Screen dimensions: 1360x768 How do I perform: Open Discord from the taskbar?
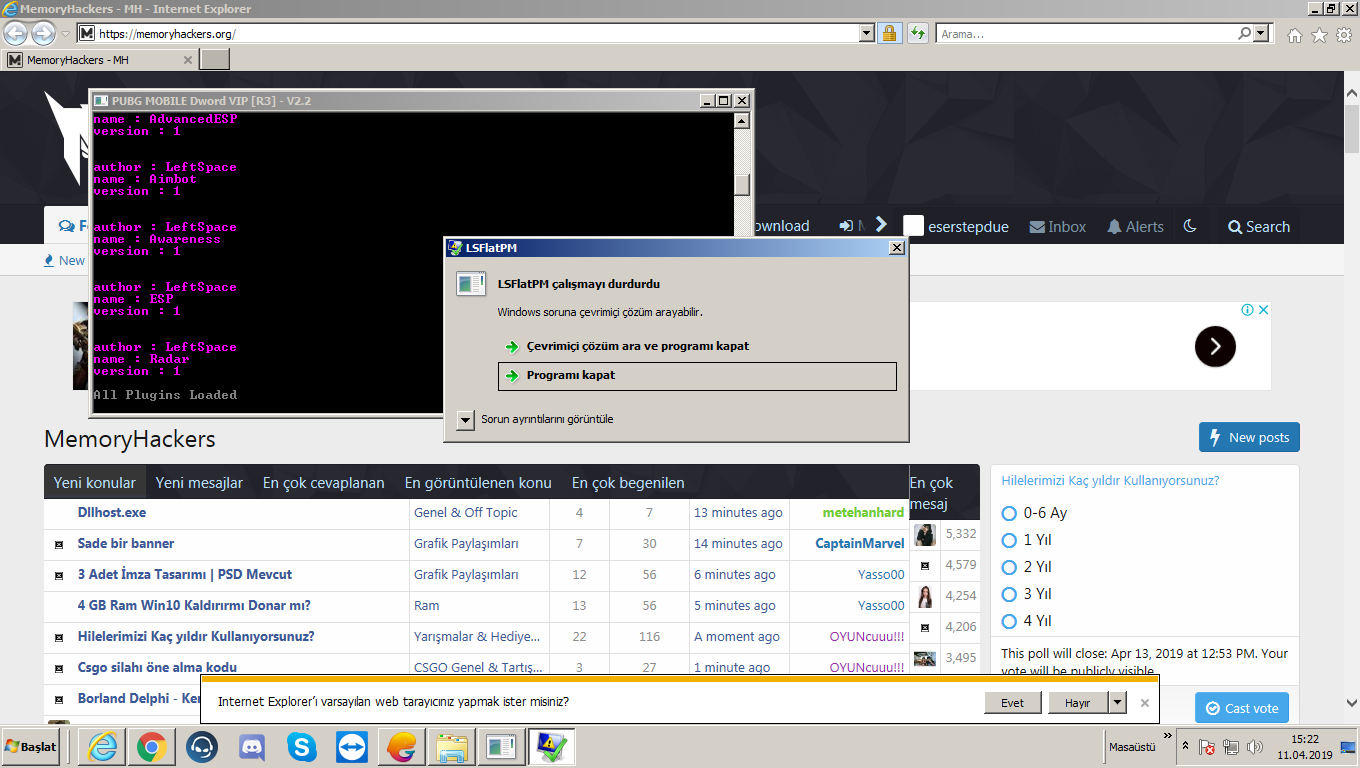252,746
